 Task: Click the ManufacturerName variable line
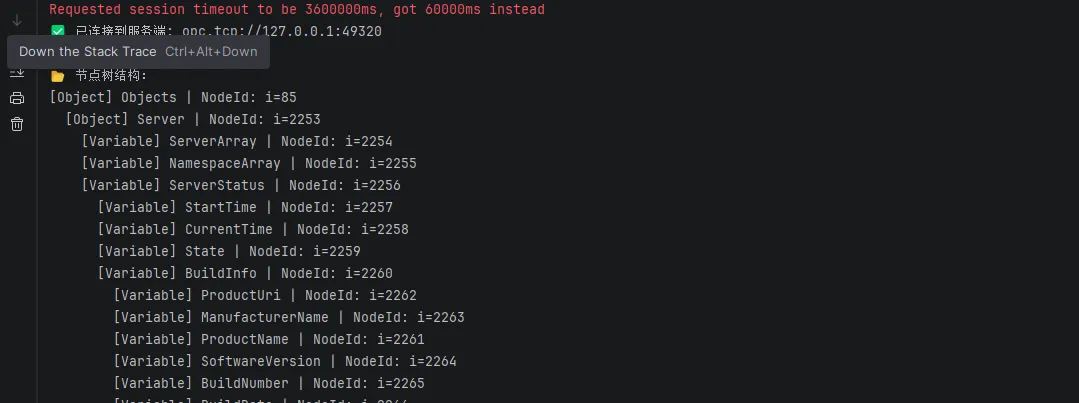[289, 318]
